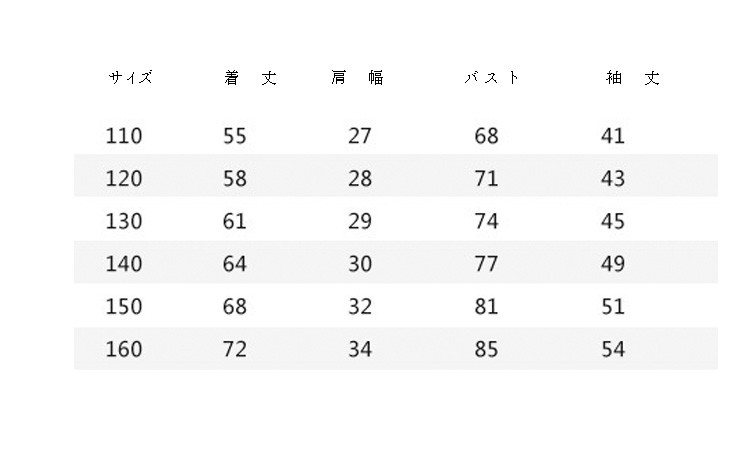Select the size 130 row label
Viewport: 750px width, 456px height.
(124, 221)
